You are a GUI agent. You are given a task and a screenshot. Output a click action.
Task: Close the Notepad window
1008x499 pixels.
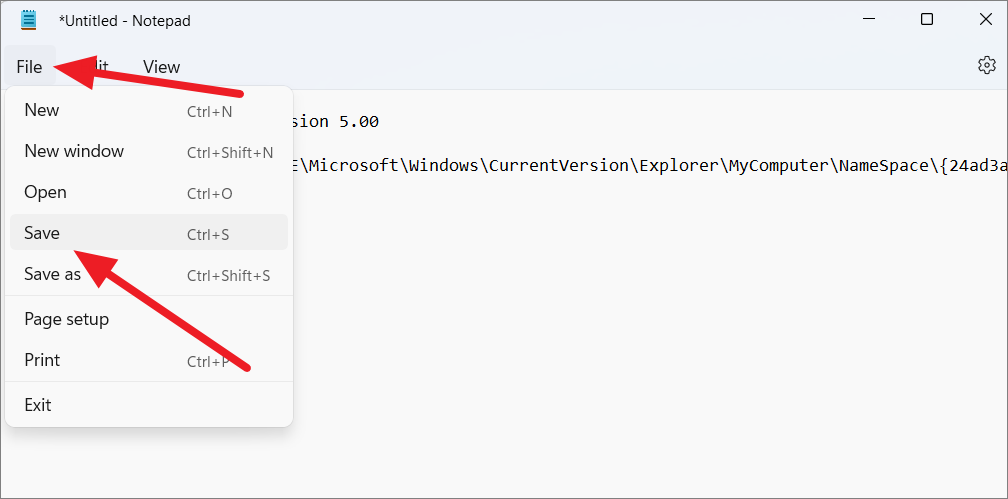[x=985, y=19]
